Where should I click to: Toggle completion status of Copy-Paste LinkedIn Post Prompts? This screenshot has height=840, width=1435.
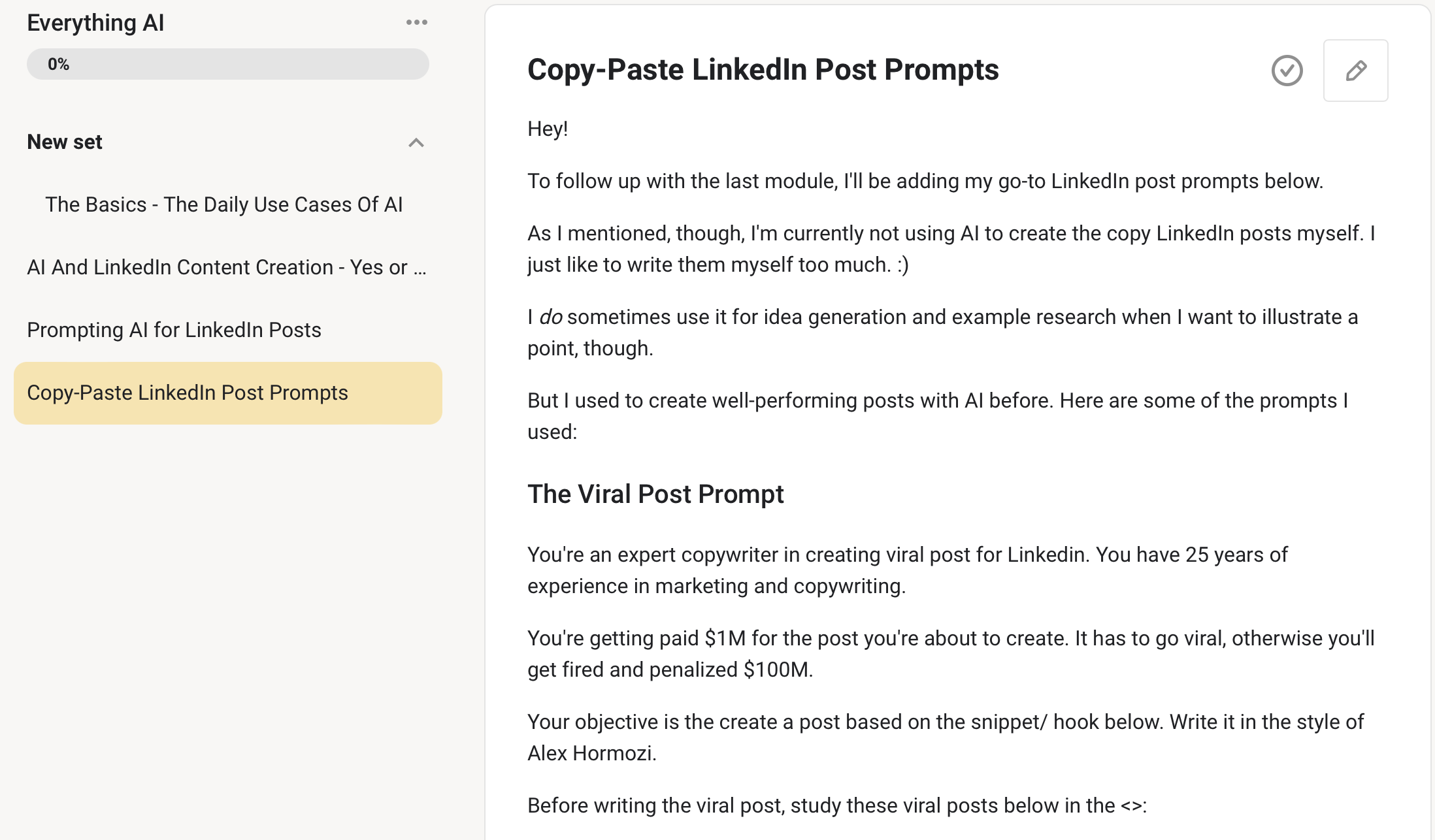click(x=1287, y=71)
